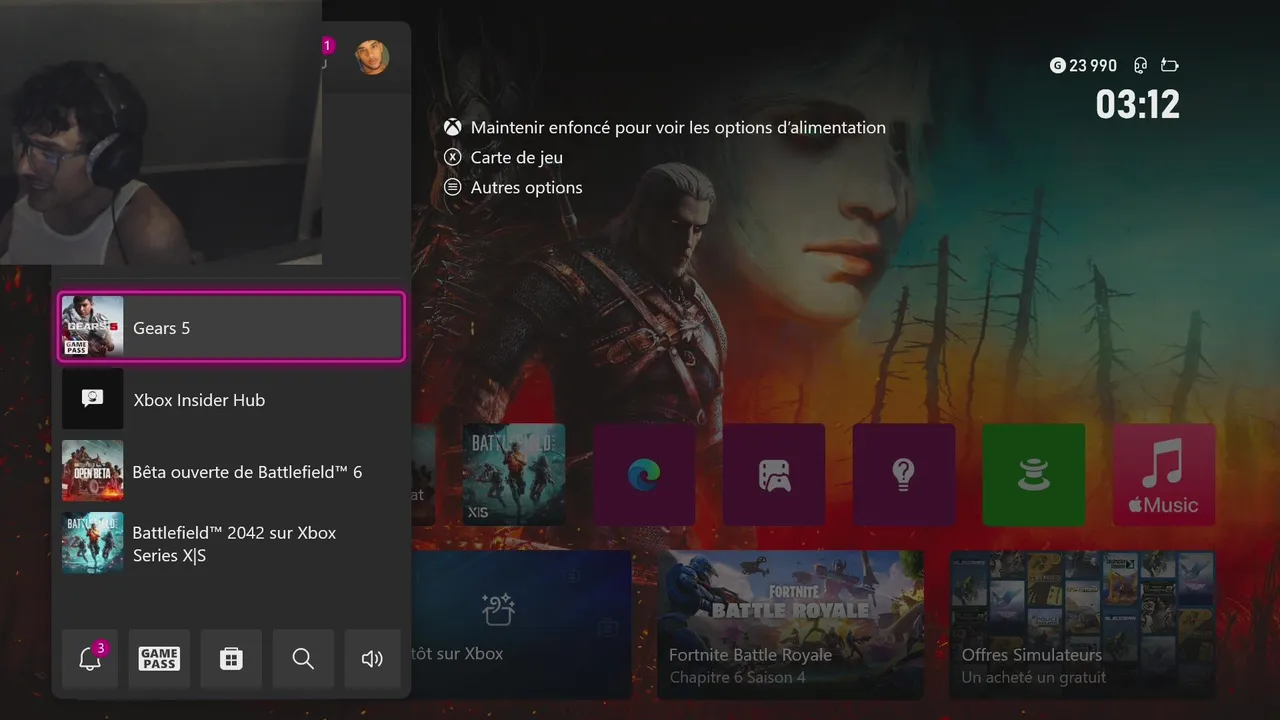Open Fortnite Battle Royale card
Image resolution: width=1280 pixels, height=720 pixels.
tap(790, 624)
